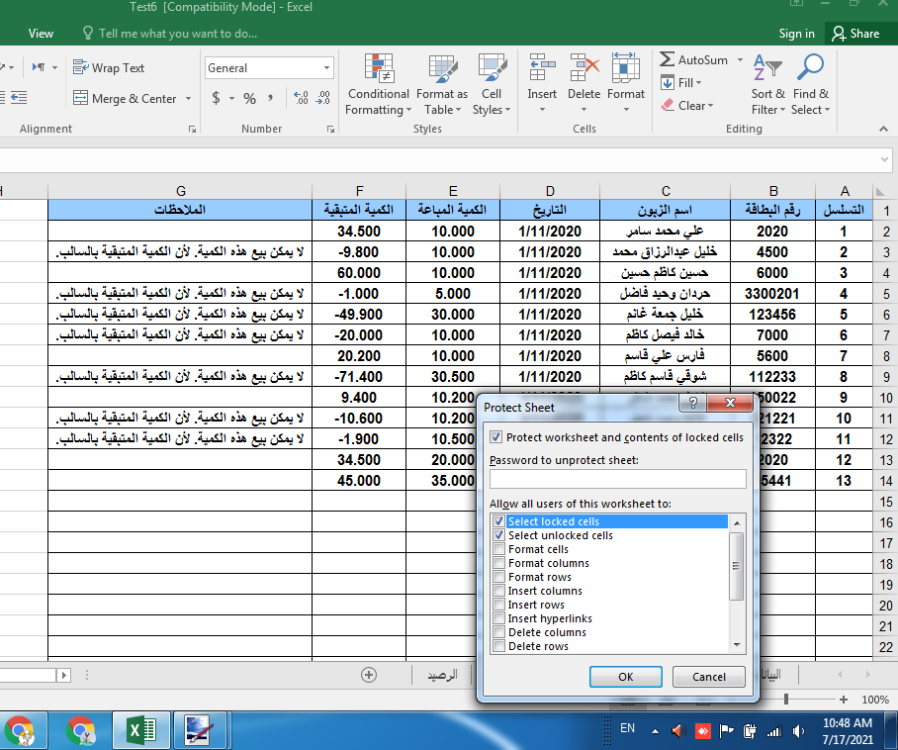Open the Alignment settings dialog launcher
898x750 pixels.
[192, 129]
